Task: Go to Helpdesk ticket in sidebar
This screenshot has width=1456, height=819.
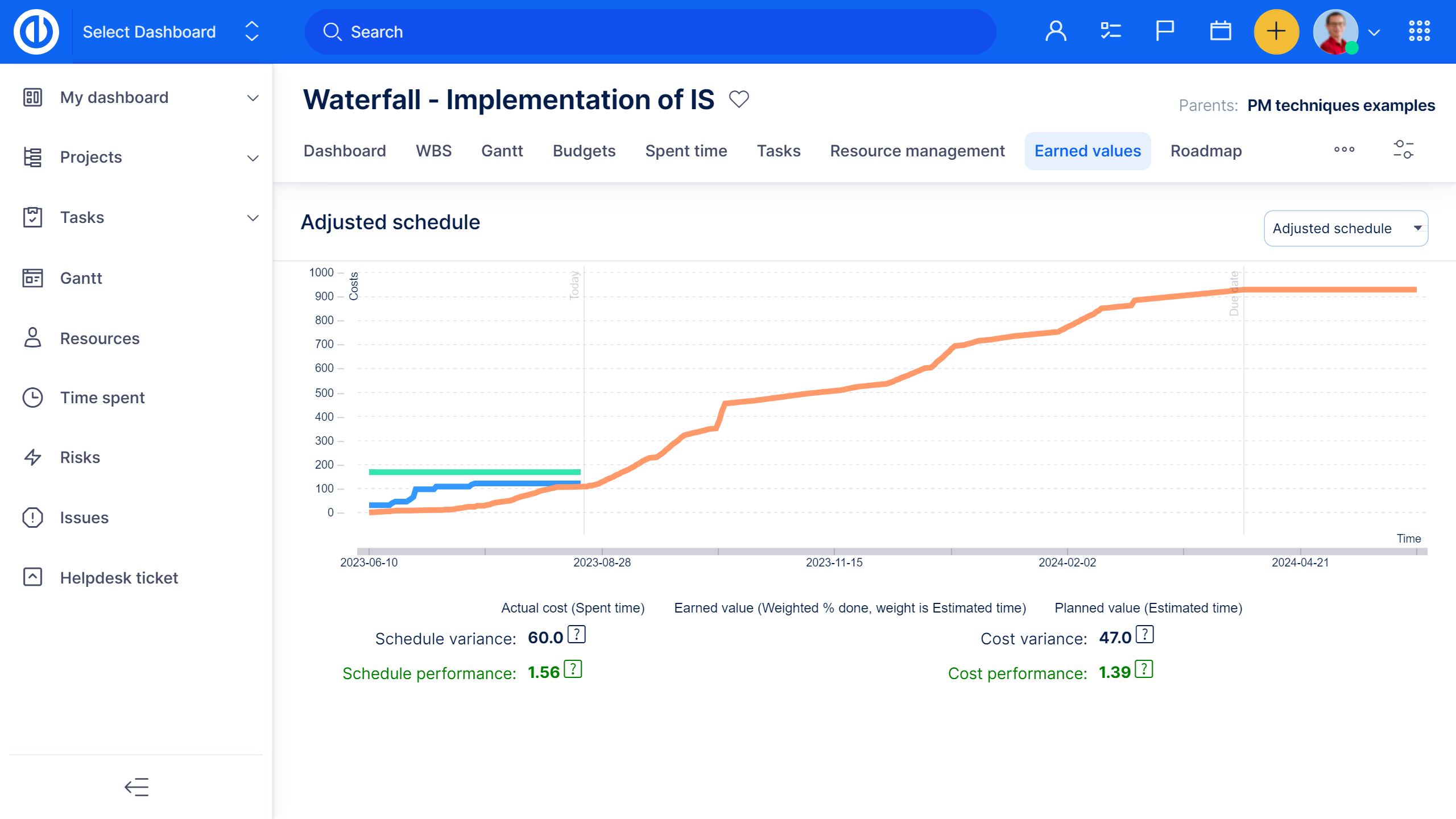Action: pos(119,578)
